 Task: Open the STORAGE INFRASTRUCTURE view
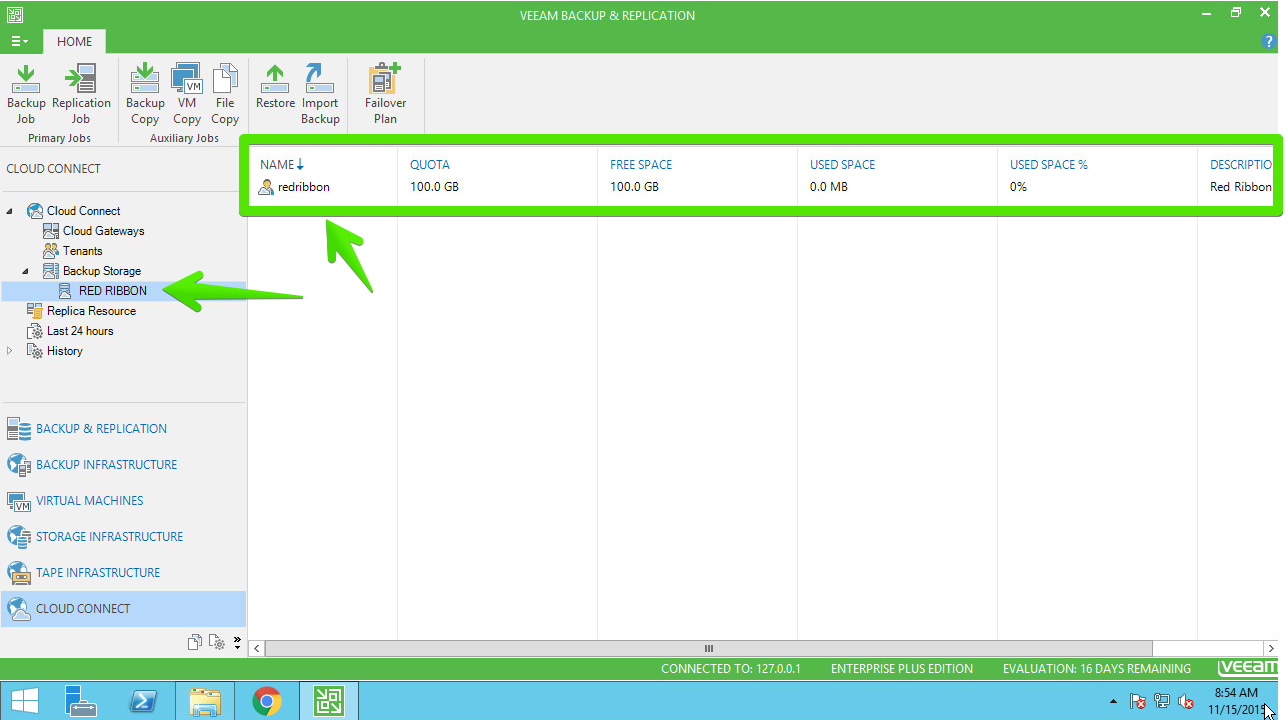pos(123,537)
